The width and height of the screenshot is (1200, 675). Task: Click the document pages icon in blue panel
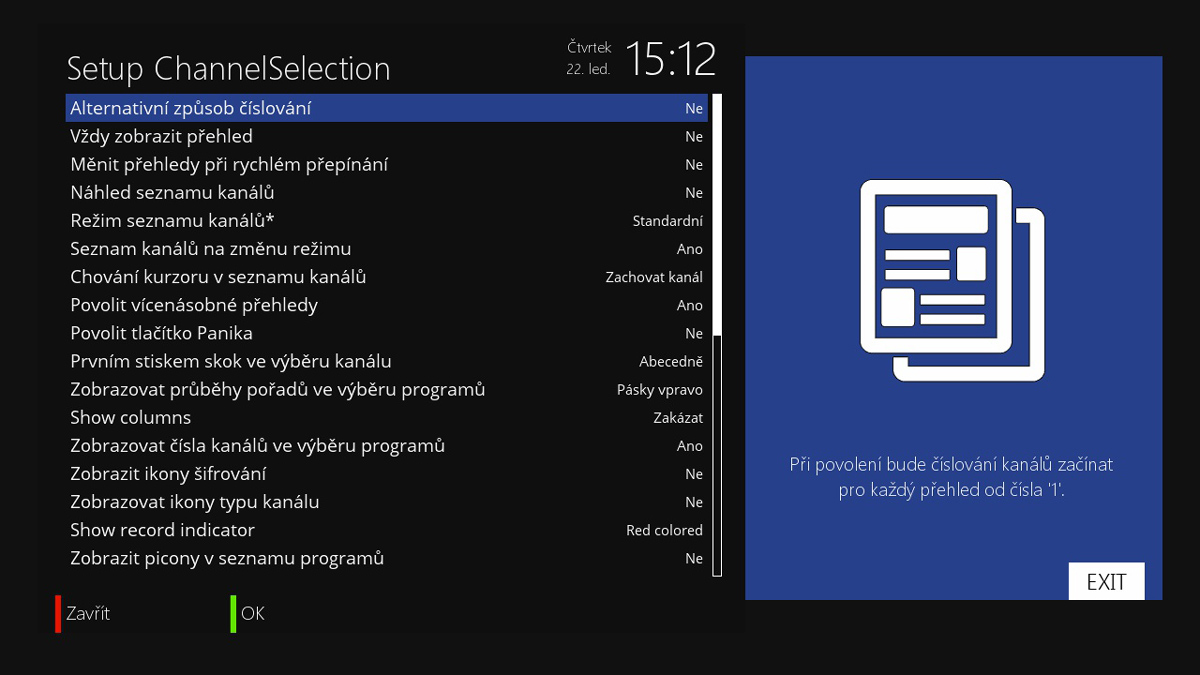[x=952, y=280]
